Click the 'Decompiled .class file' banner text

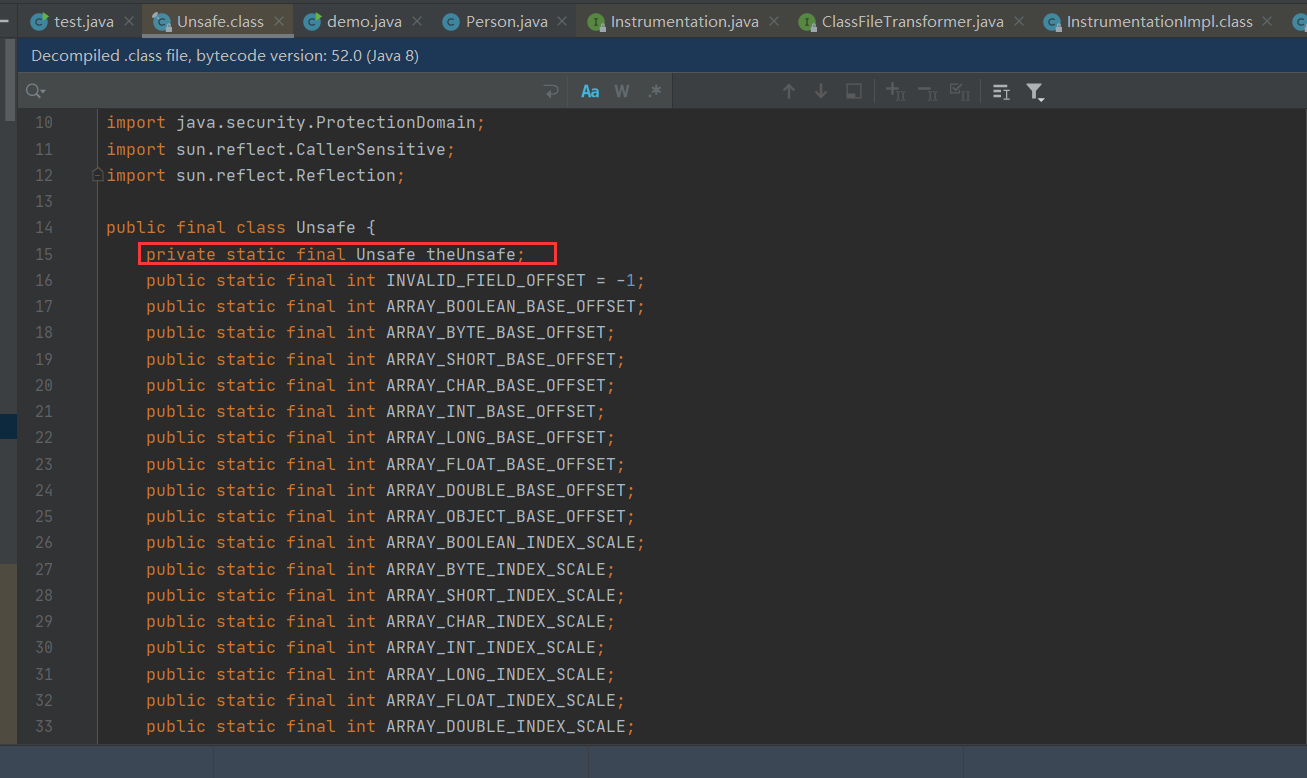pos(225,56)
